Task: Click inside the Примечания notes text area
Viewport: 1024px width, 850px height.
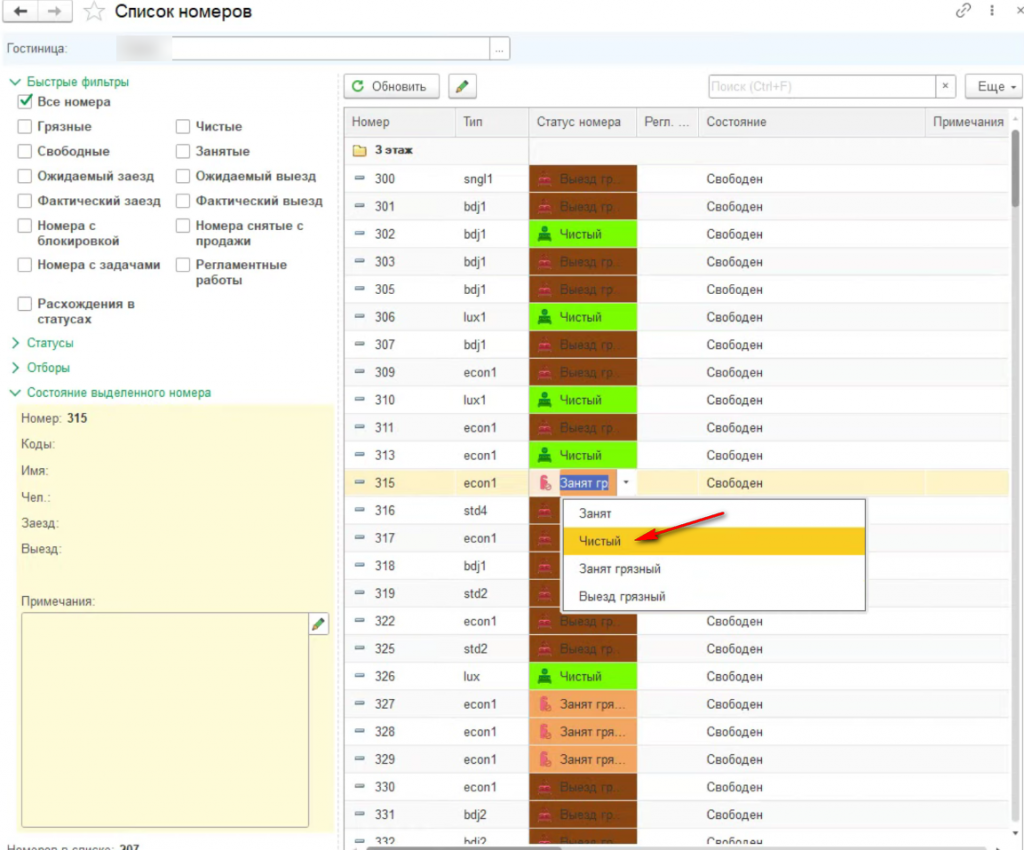Action: 165,719
